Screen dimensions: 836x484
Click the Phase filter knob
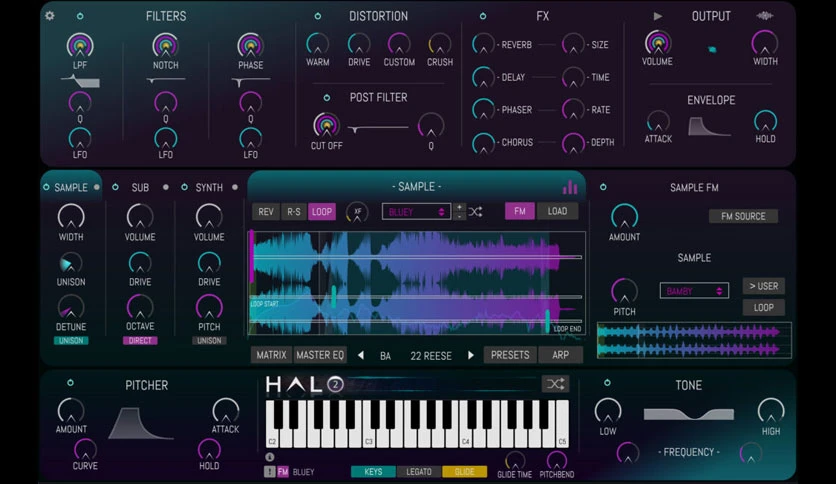tap(250, 46)
